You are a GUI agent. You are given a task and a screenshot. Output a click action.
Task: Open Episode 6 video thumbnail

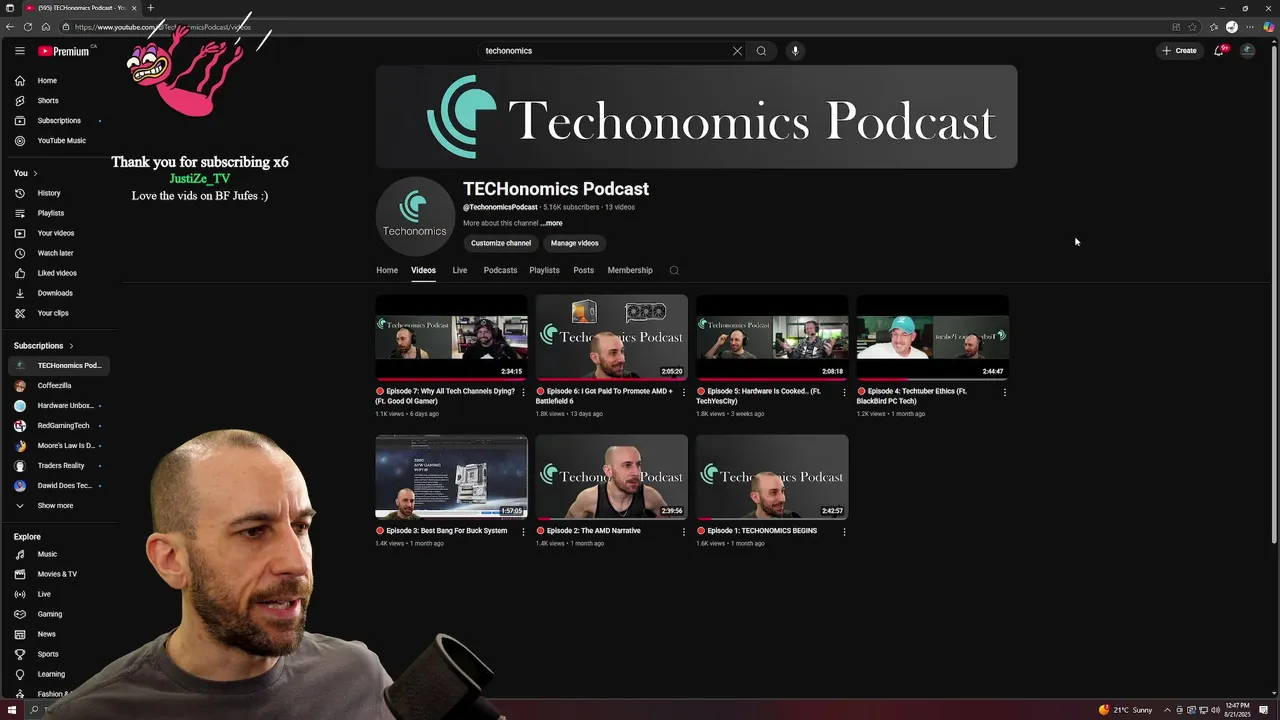(x=612, y=337)
